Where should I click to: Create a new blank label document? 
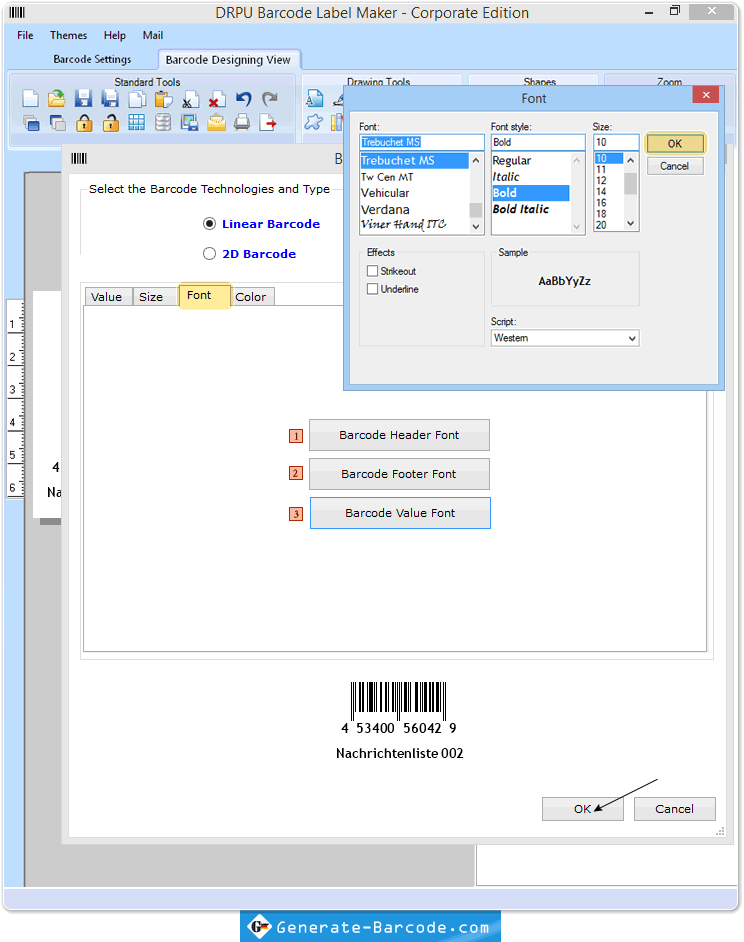(30, 99)
